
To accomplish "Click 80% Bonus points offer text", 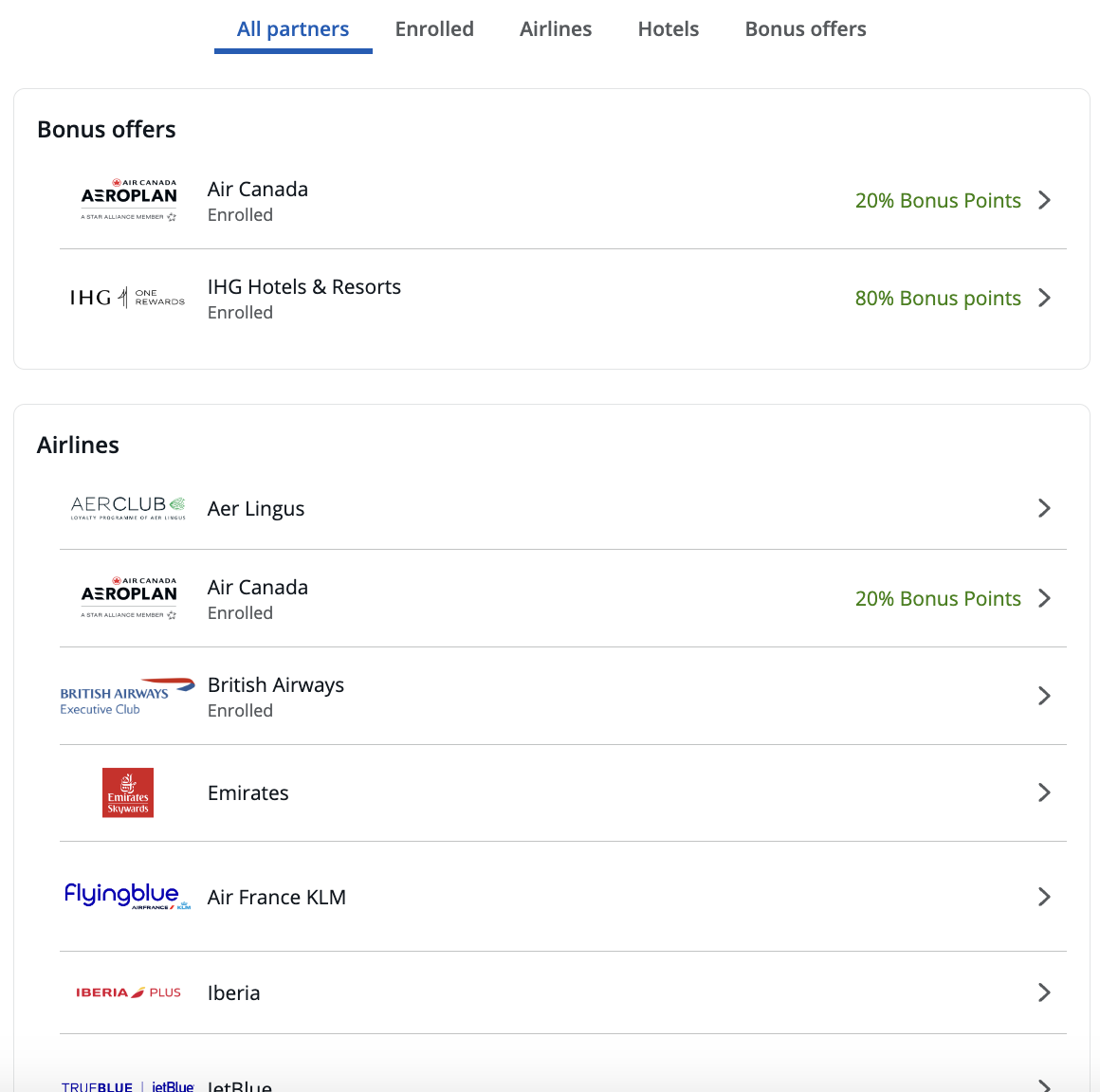I will [937, 298].
